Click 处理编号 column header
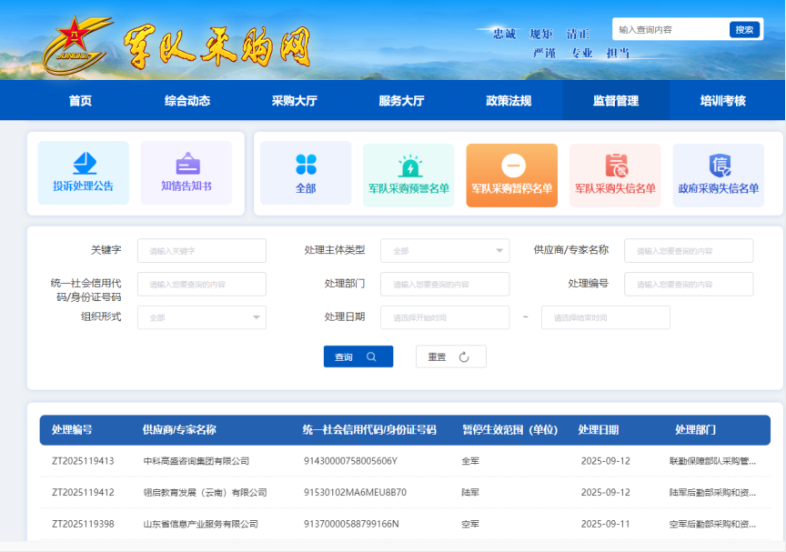786x552 pixels. coord(72,430)
